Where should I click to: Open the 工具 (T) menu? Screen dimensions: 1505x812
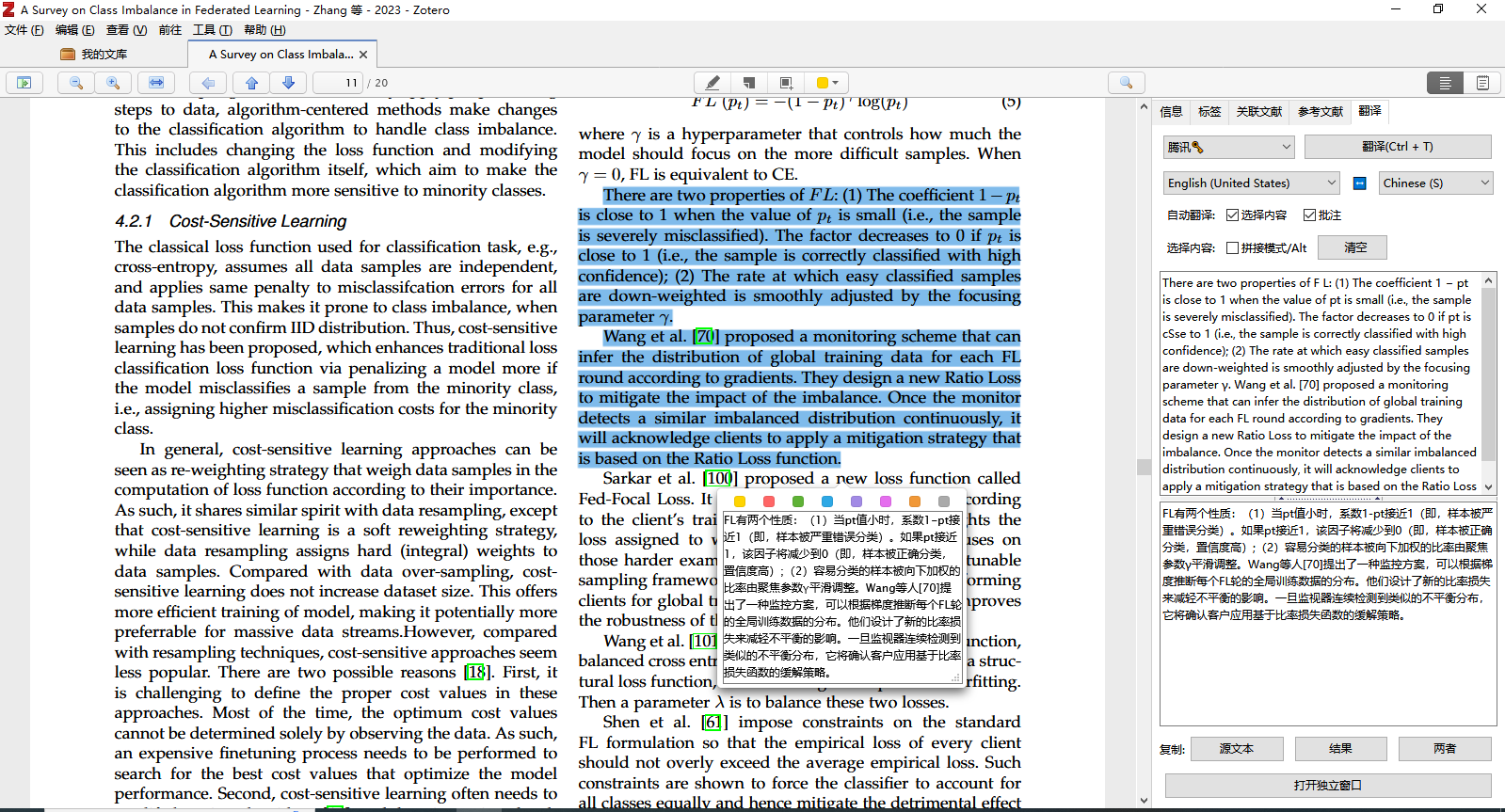point(213,30)
